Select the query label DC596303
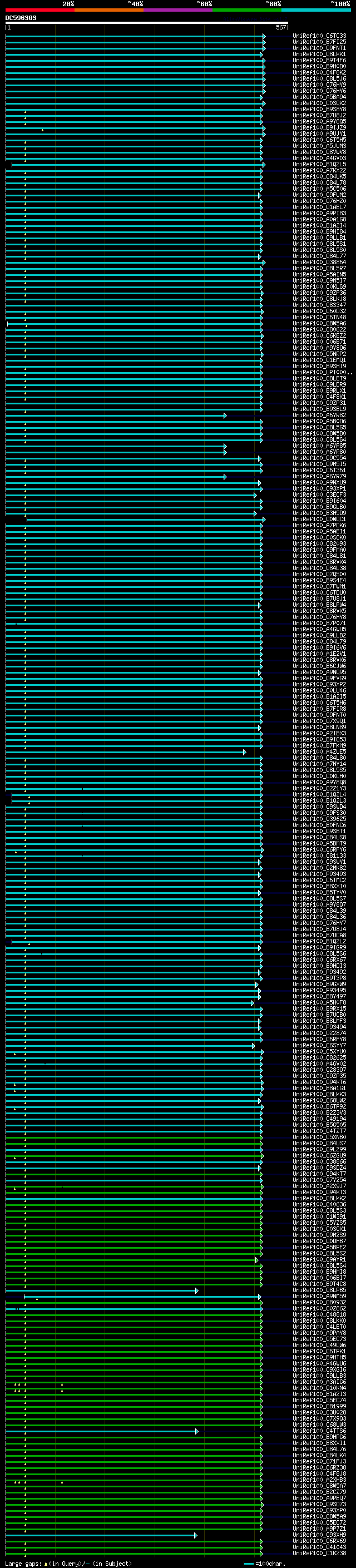The height and width of the screenshot is (1568, 356). 21,18
